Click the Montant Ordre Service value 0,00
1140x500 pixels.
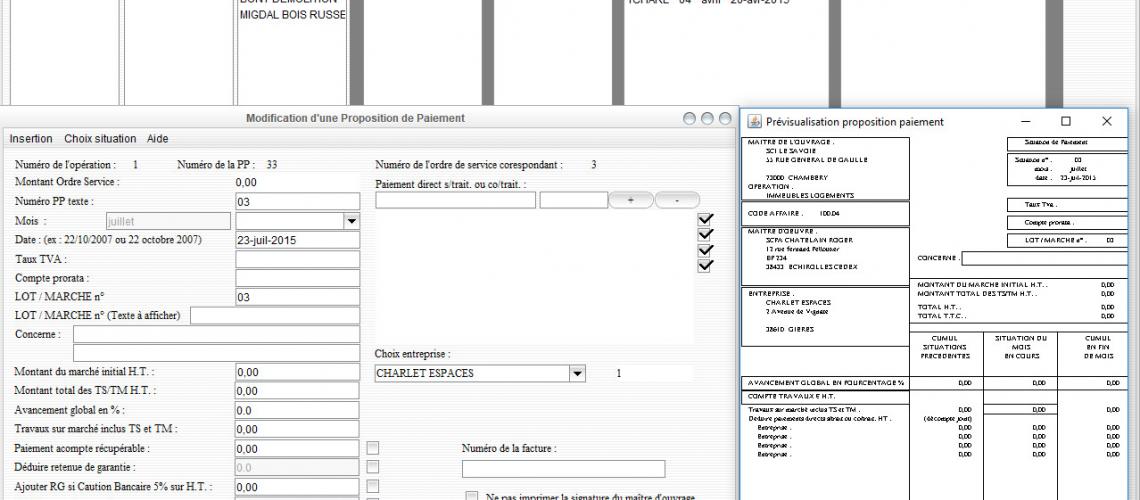246,182
